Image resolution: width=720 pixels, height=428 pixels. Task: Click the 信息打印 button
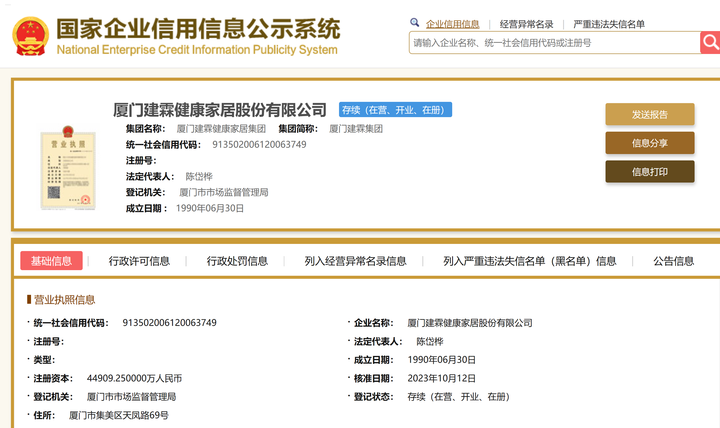pyautogui.click(x=650, y=172)
